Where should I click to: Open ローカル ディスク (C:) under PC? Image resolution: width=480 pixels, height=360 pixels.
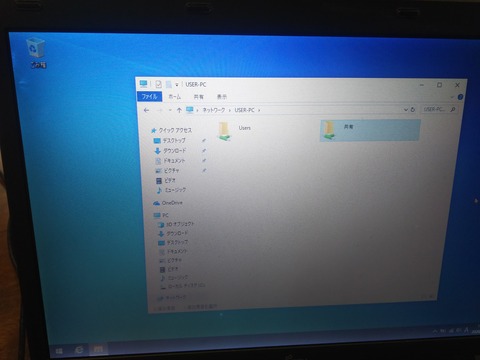point(182,286)
